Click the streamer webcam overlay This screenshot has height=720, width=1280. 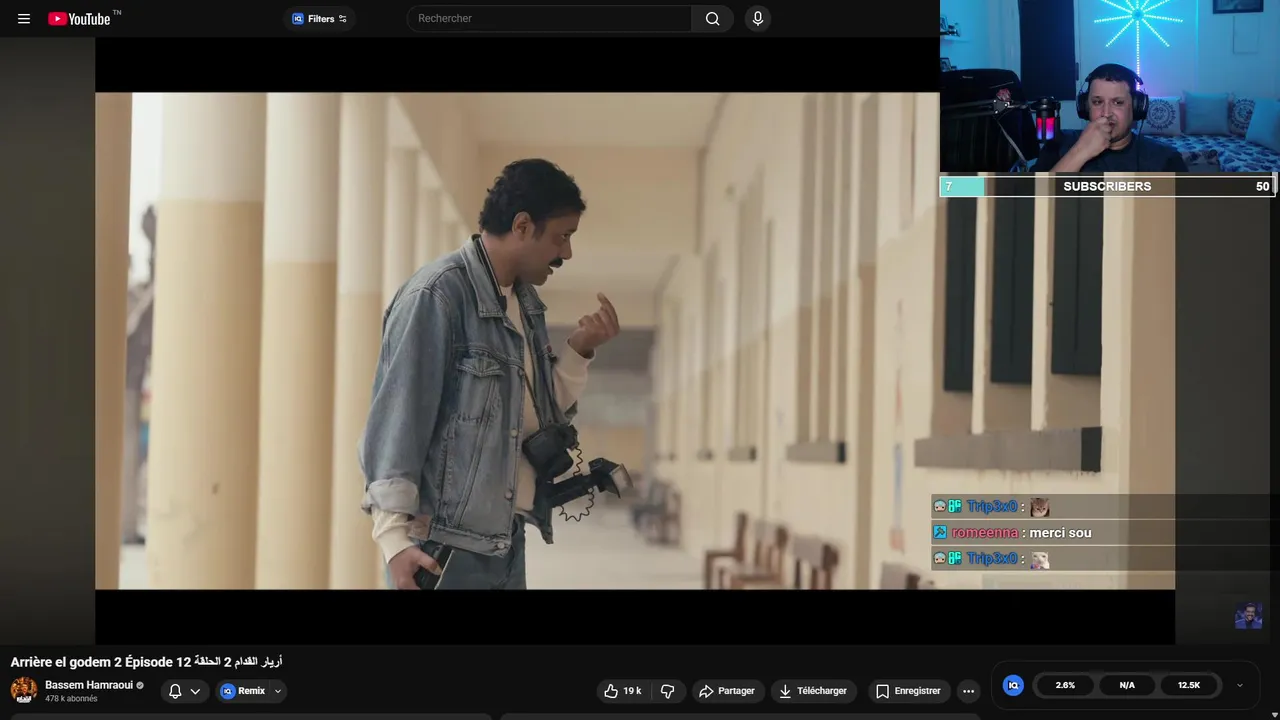(x=1109, y=87)
